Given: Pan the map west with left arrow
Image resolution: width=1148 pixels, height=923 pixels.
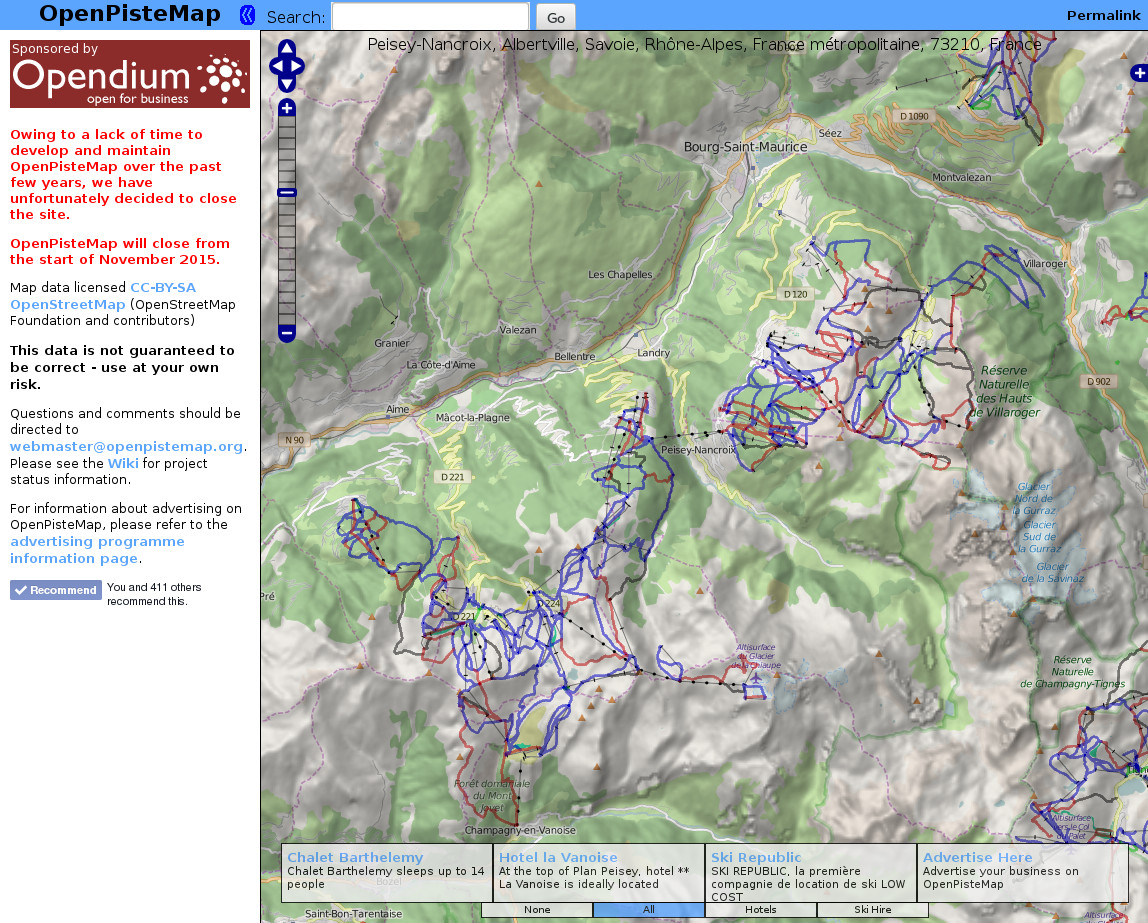Looking at the screenshot, I should (x=277, y=66).
